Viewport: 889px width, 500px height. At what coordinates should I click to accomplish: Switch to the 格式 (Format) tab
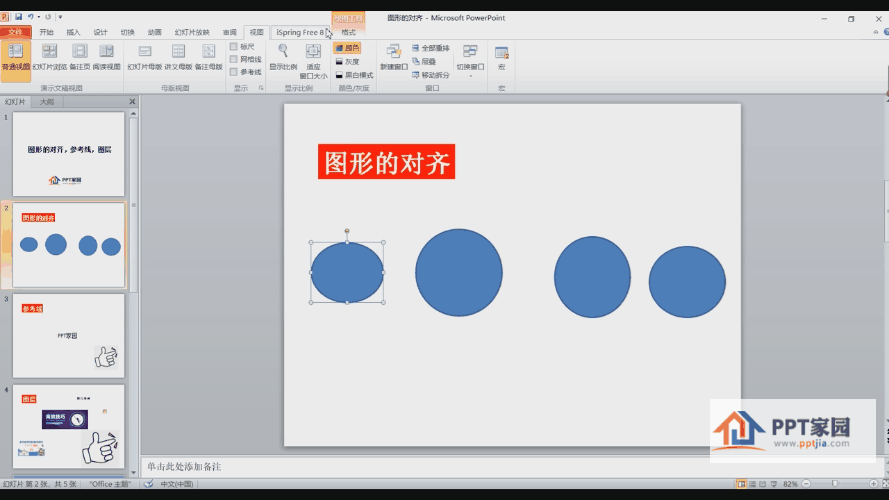coord(348,32)
